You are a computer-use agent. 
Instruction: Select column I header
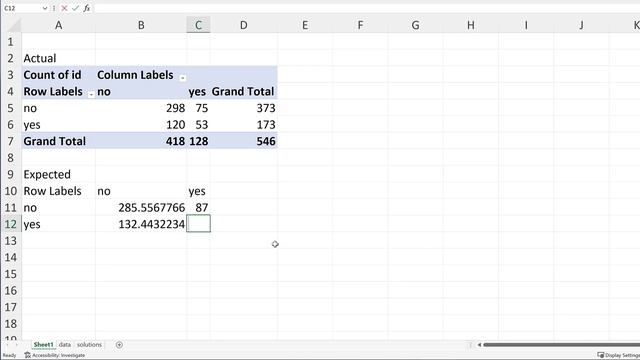coord(526,25)
